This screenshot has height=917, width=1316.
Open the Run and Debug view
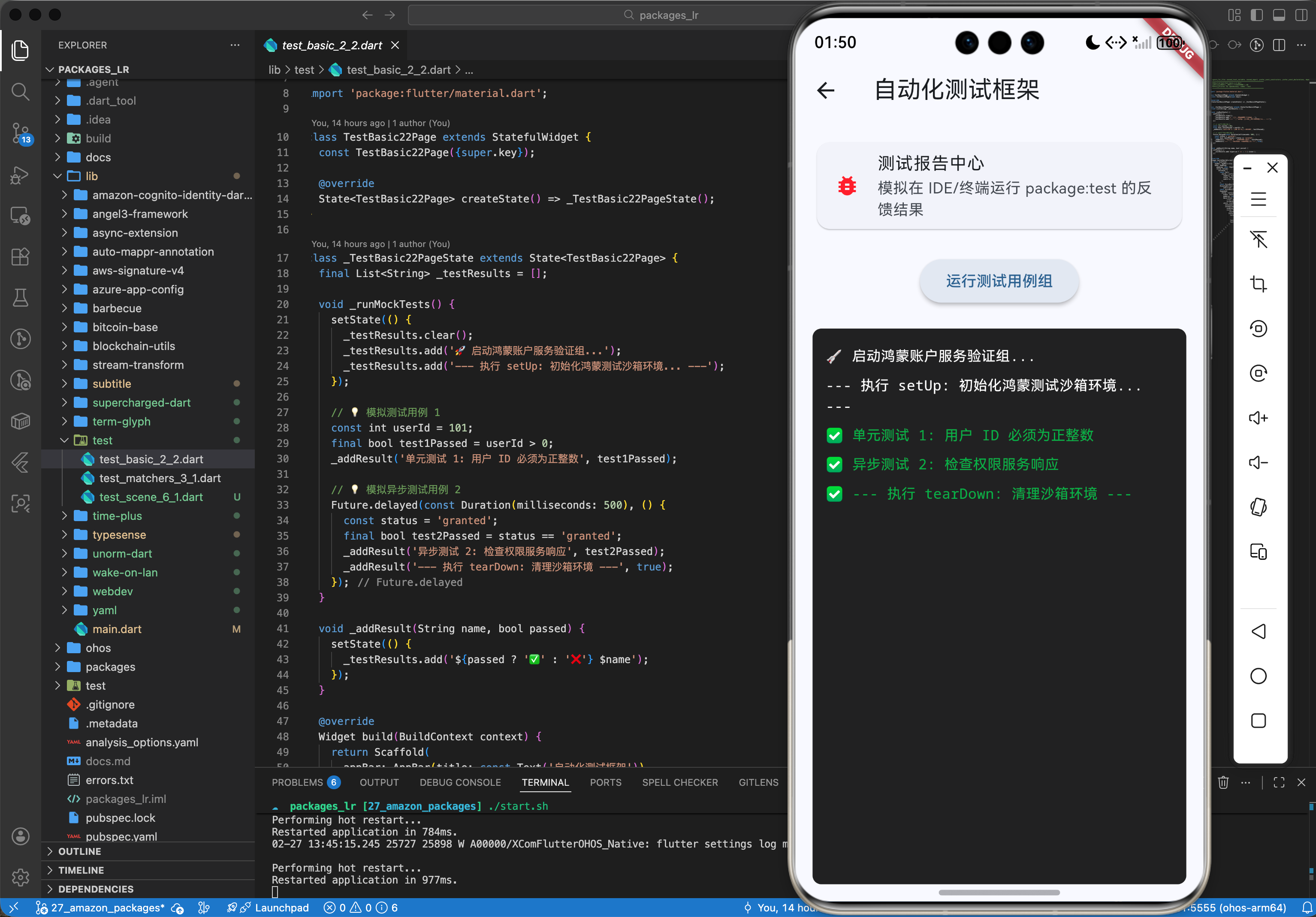point(21,175)
